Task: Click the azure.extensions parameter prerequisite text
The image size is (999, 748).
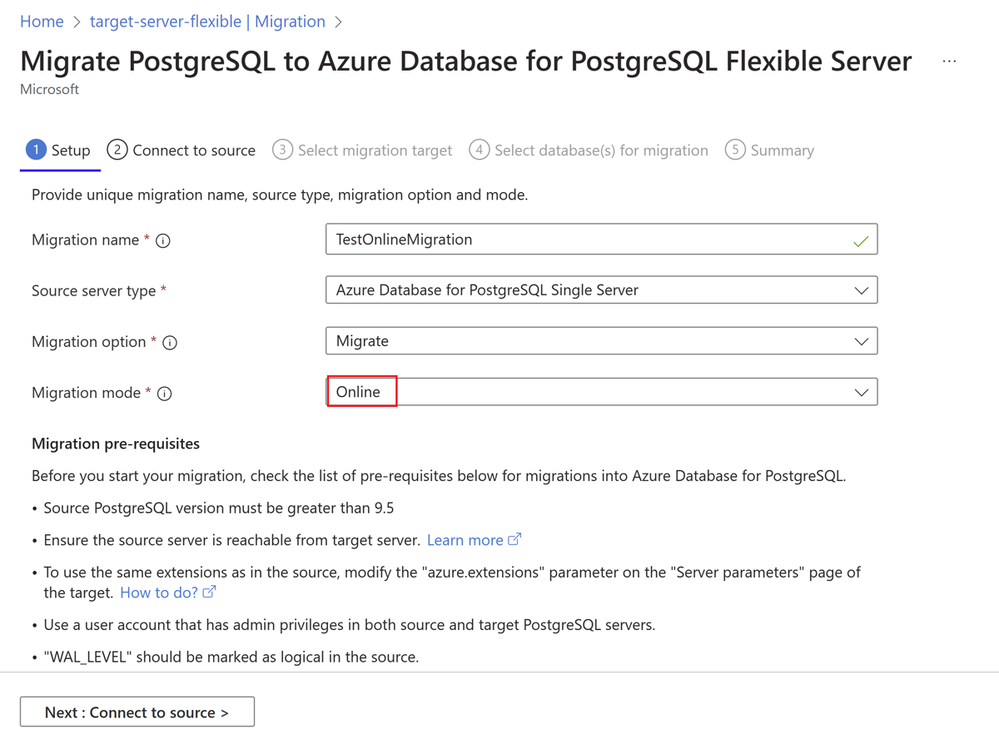Action: coord(452,582)
